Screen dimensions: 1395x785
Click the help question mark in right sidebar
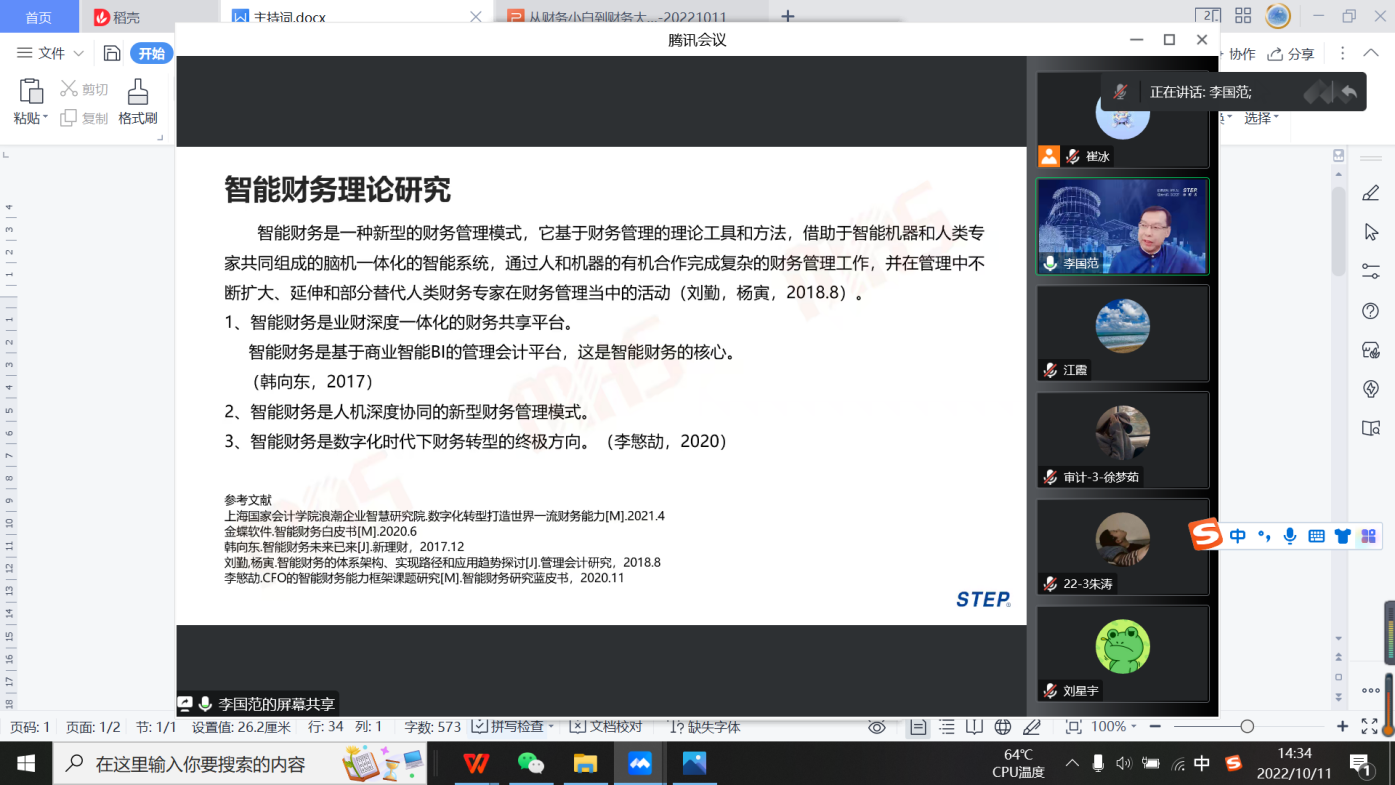[1371, 311]
